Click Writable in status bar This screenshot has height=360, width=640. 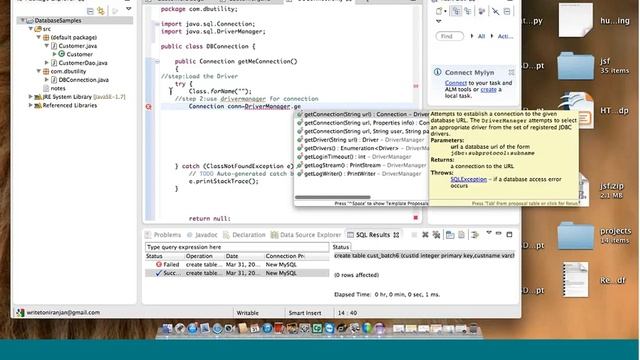click(248, 313)
